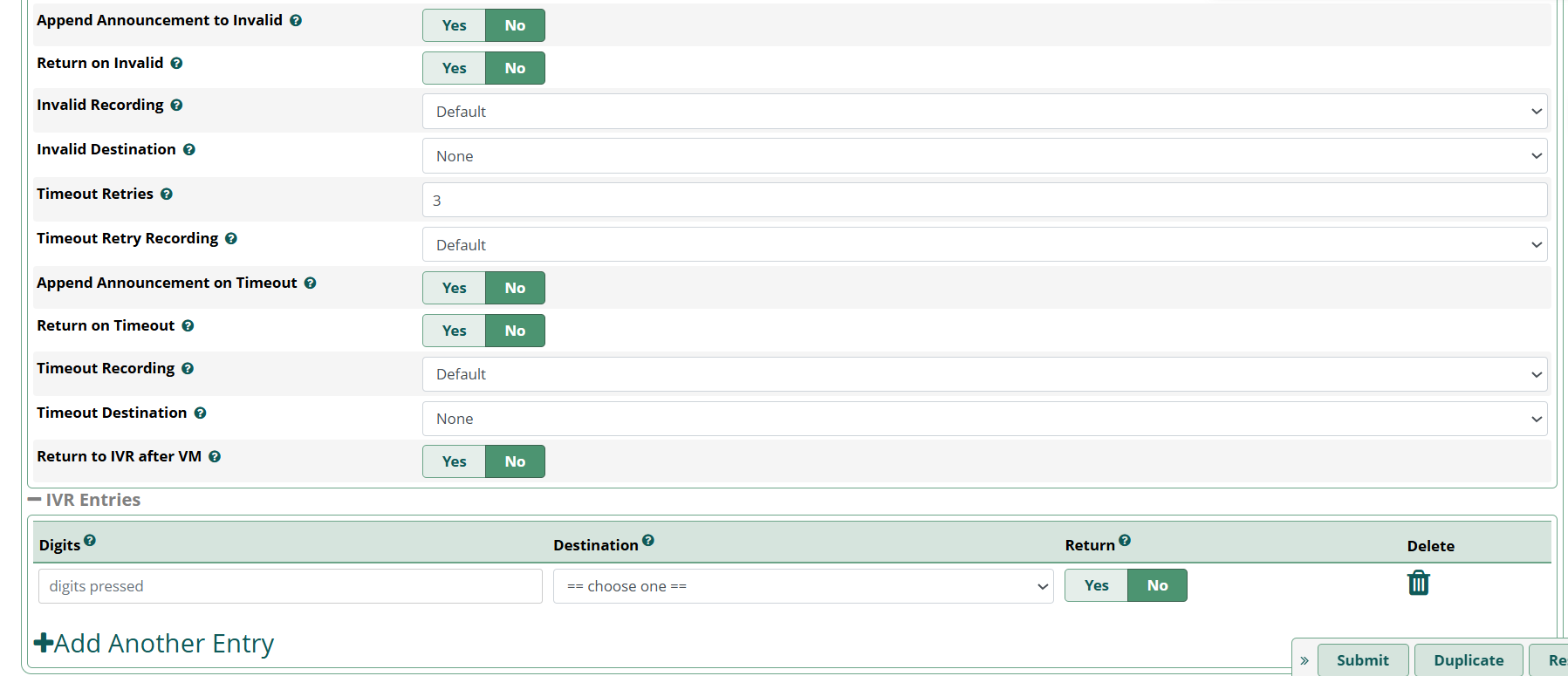Show help tooltip for Return on Invalid
The image size is (1568, 676).
tap(176, 63)
